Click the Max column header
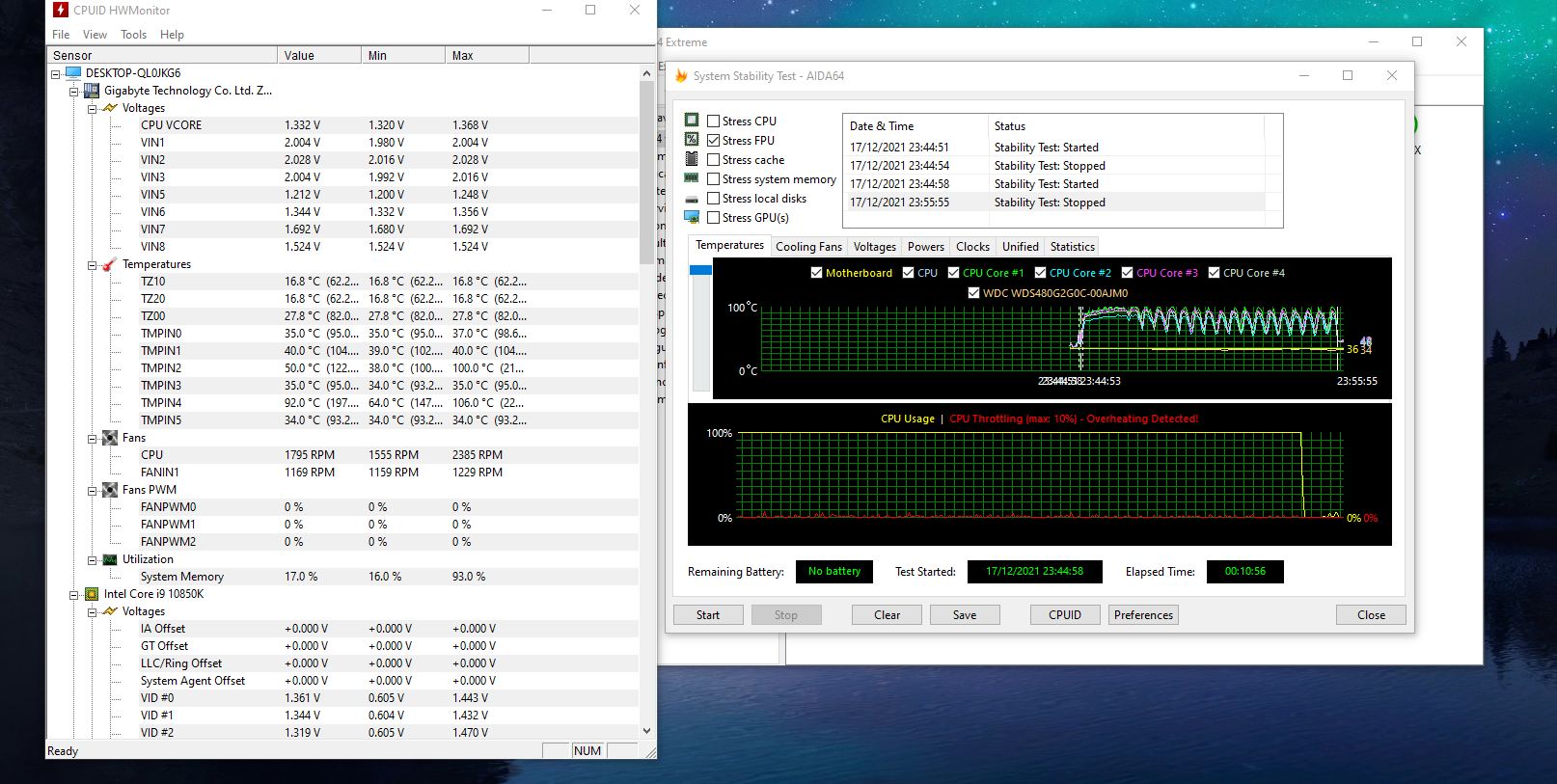1557x784 pixels. click(x=487, y=56)
